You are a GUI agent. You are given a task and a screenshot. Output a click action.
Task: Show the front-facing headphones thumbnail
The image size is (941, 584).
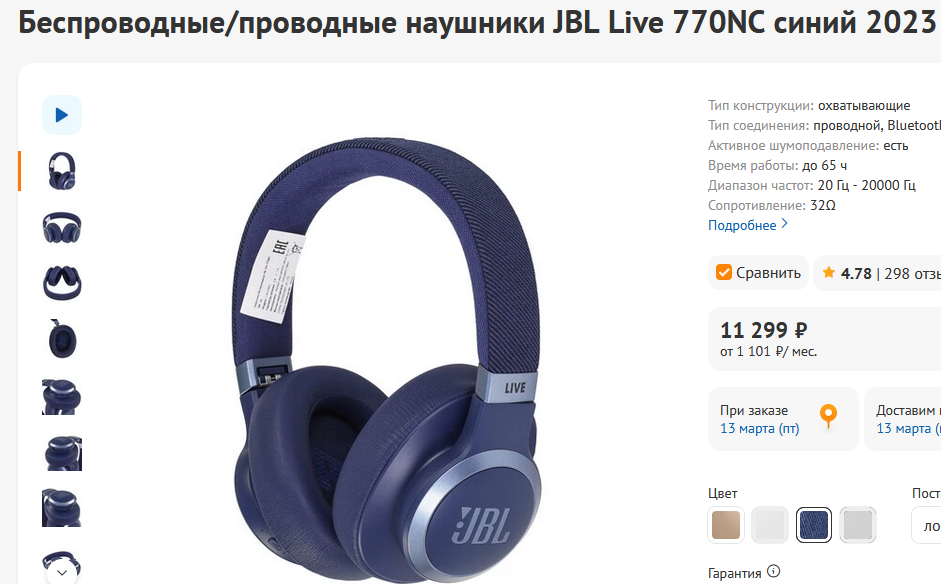62,227
